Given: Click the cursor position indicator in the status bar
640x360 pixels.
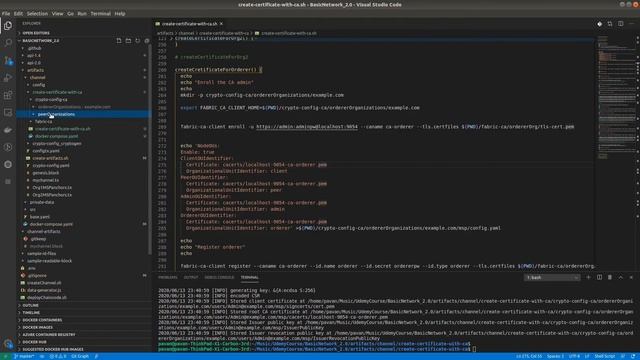Looking at the screenshot, I should (529, 356).
